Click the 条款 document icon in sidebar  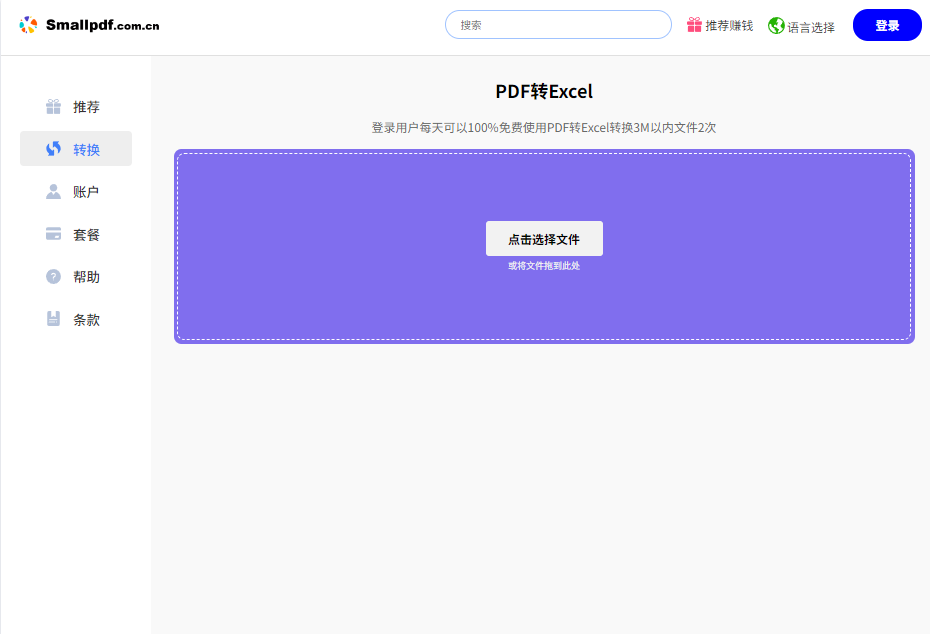(x=54, y=319)
